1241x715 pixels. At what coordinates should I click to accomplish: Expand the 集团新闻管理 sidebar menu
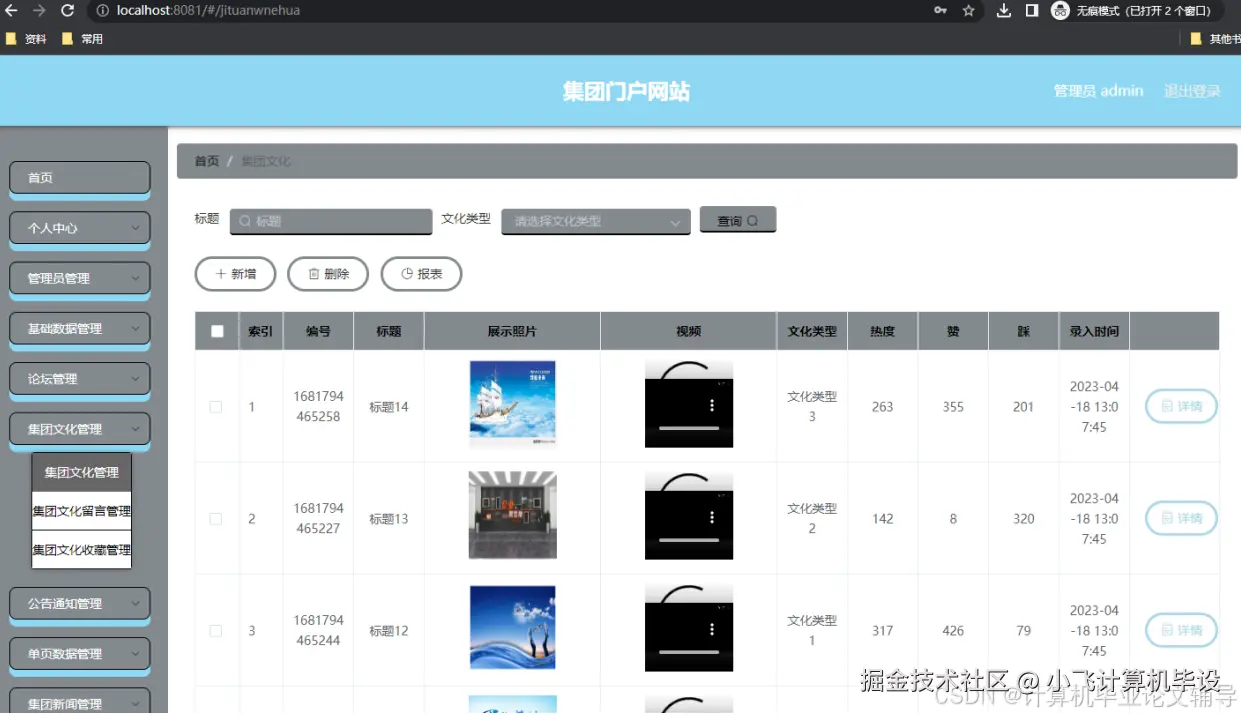click(80, 702)
